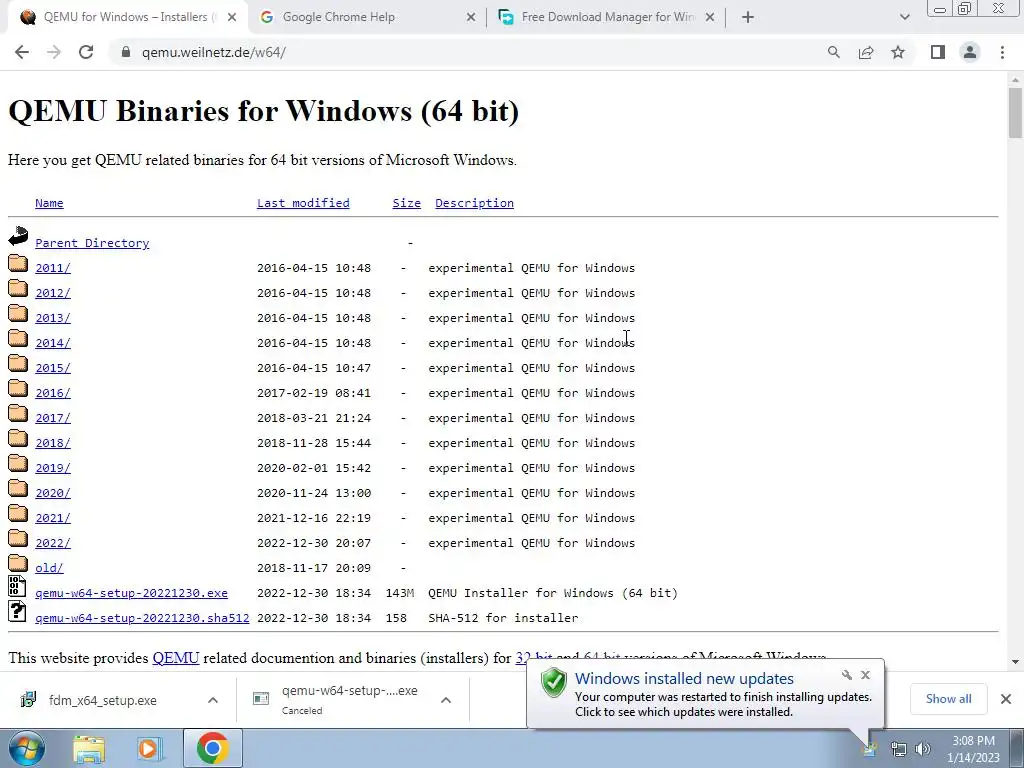Open the 2021/ folder link
Viewport: 1024px width, 768px height.
(x=53, y=518)
